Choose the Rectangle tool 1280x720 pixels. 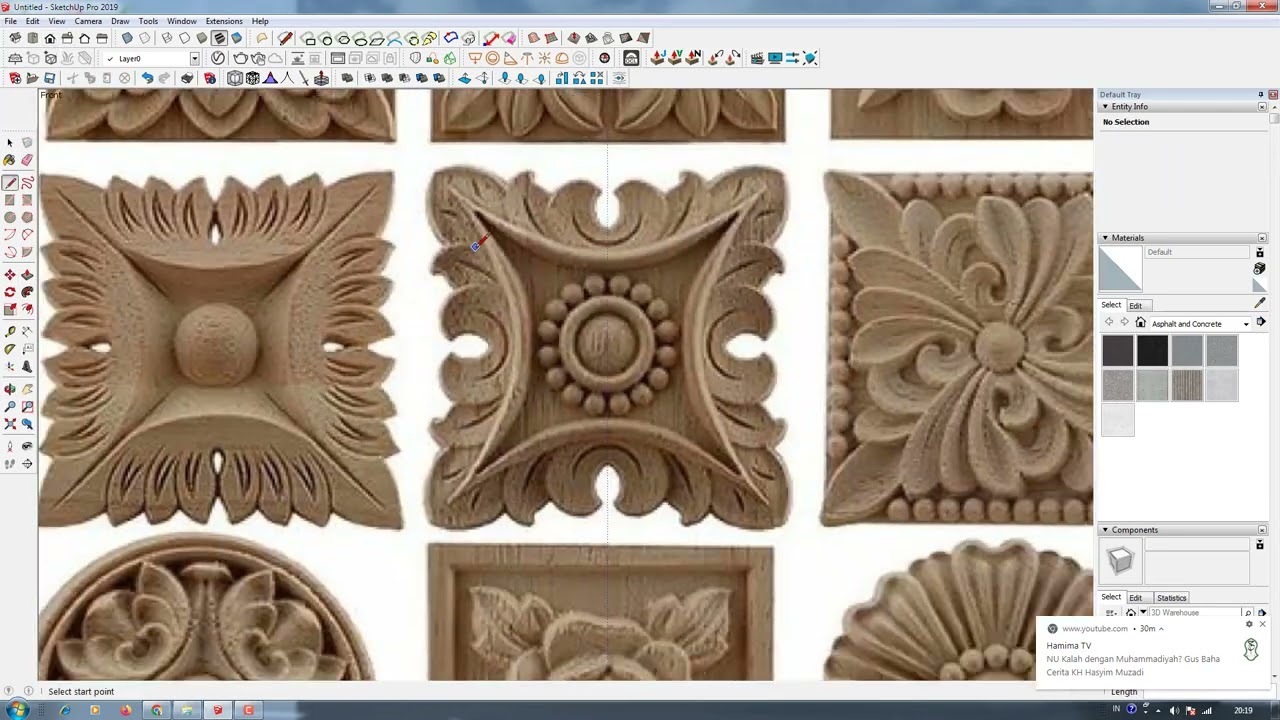[x=10, y=200]
